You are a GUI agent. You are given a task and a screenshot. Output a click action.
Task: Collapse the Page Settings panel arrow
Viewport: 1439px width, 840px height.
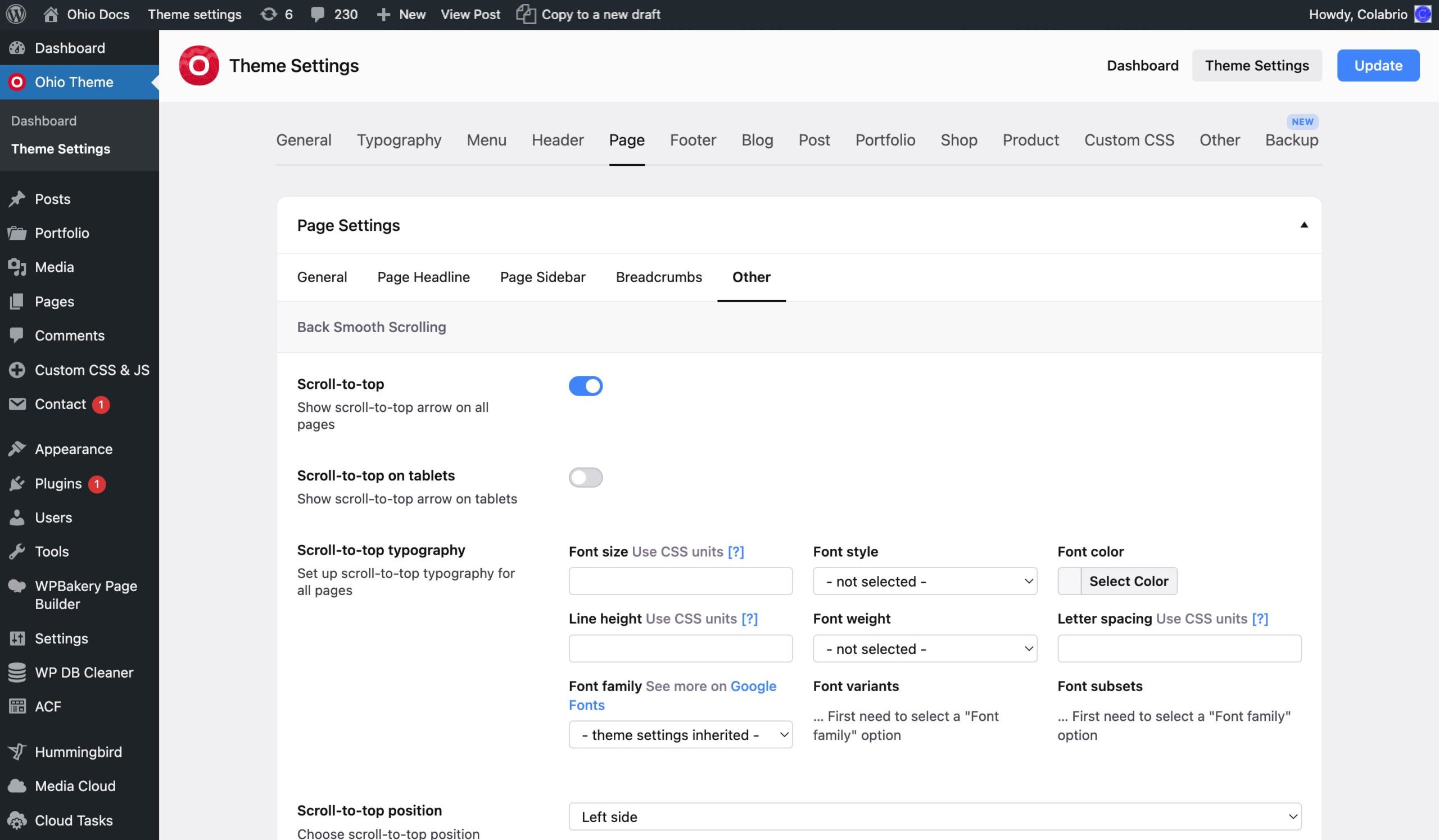(x=1304, y=225)
